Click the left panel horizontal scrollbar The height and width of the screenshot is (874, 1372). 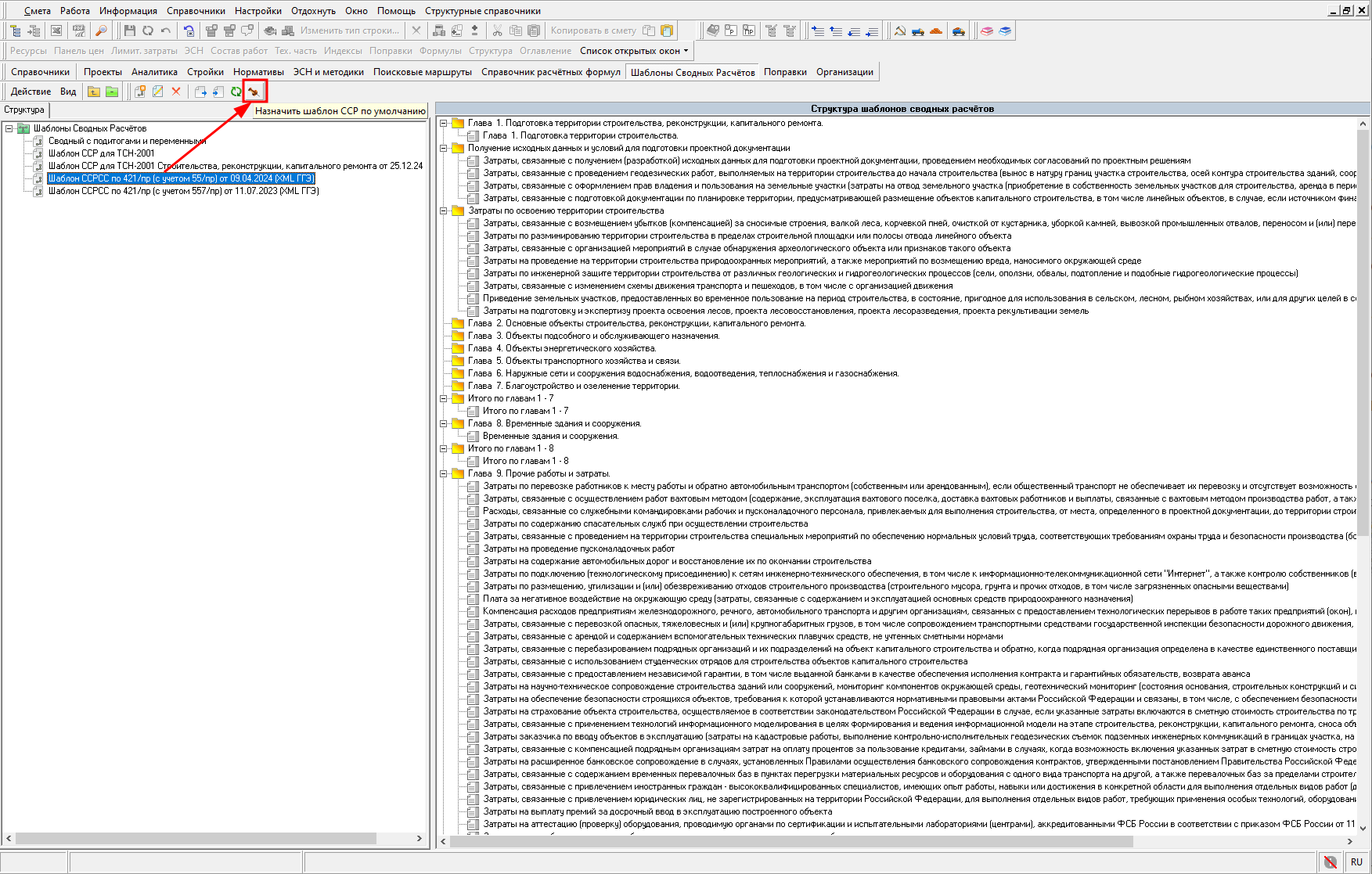pos(196,838)
